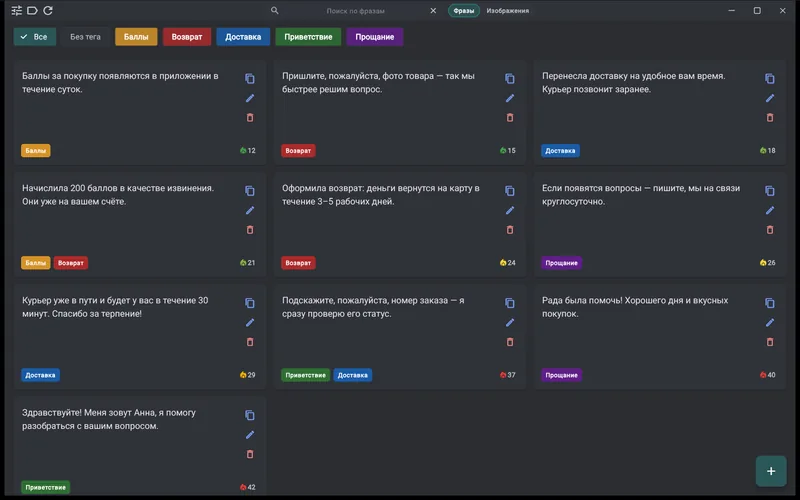Select the 'Фразы' tab
The image size is (800, 500).
[464, 11]
